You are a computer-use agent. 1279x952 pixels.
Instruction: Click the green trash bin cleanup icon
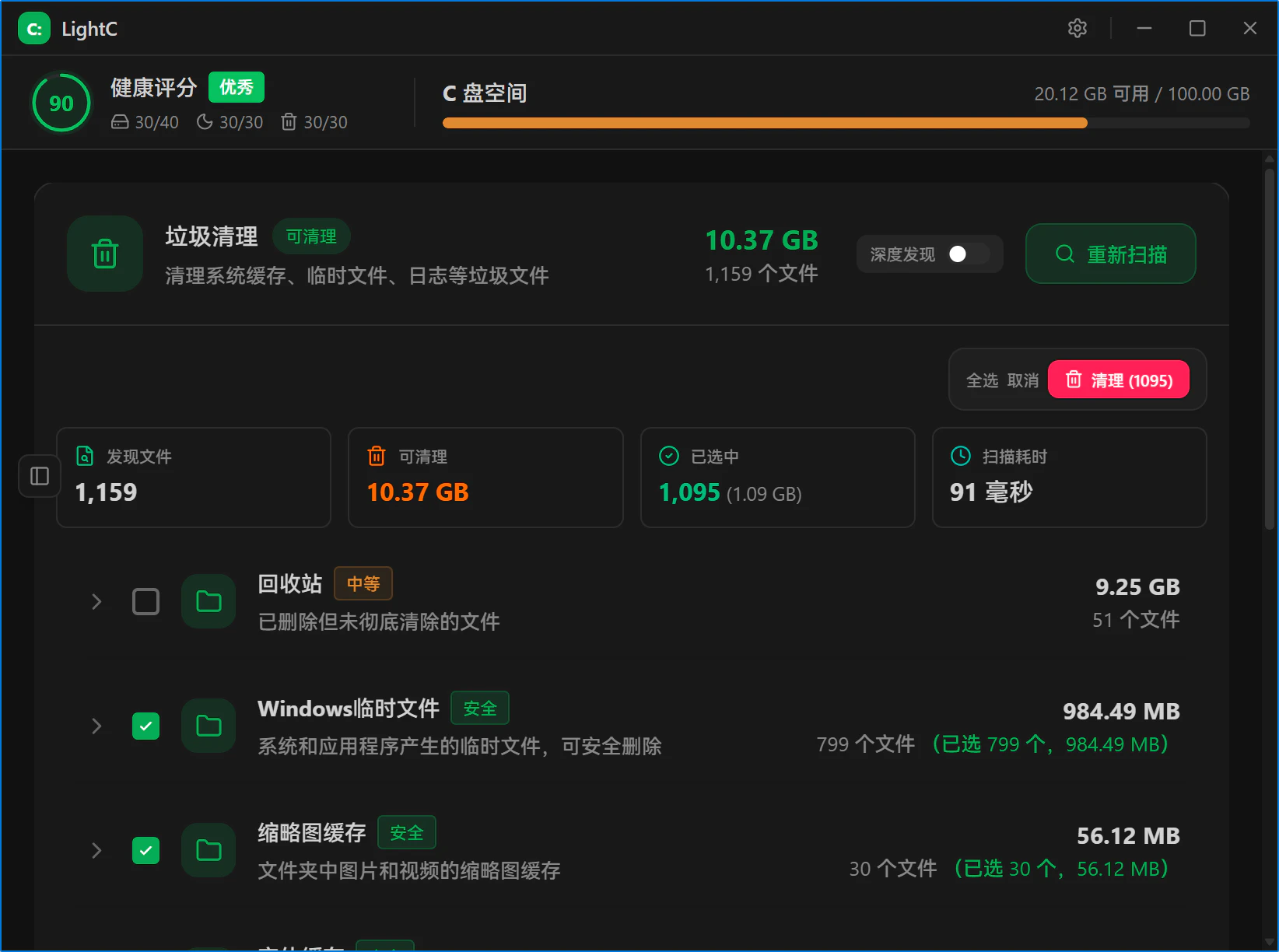point(105,254)
